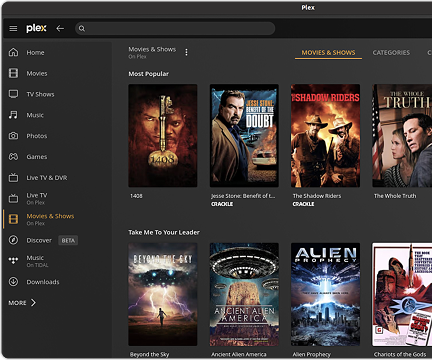
Task: Open The Shadow Riders poster
Action: (325, 136)
